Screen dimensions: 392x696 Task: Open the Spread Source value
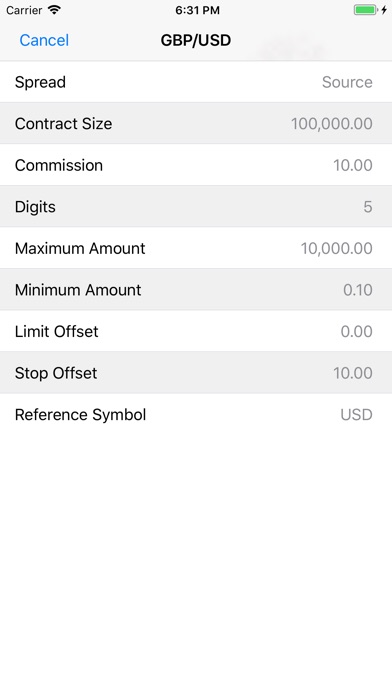pyautogui.click(x=347, y=82)
